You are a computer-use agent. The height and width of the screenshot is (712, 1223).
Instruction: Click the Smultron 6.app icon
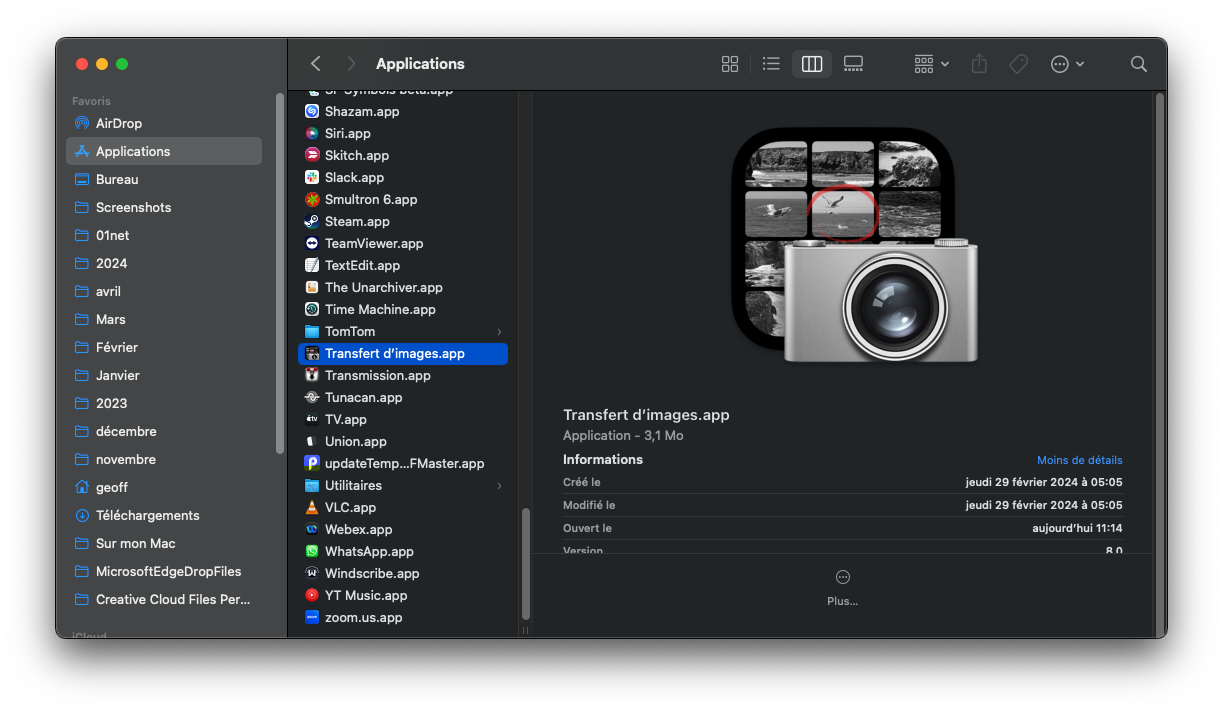click(312, 199)
